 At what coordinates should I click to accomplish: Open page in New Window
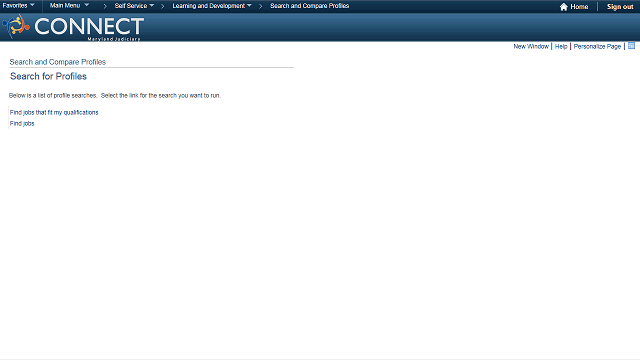[x=531, y=47]
